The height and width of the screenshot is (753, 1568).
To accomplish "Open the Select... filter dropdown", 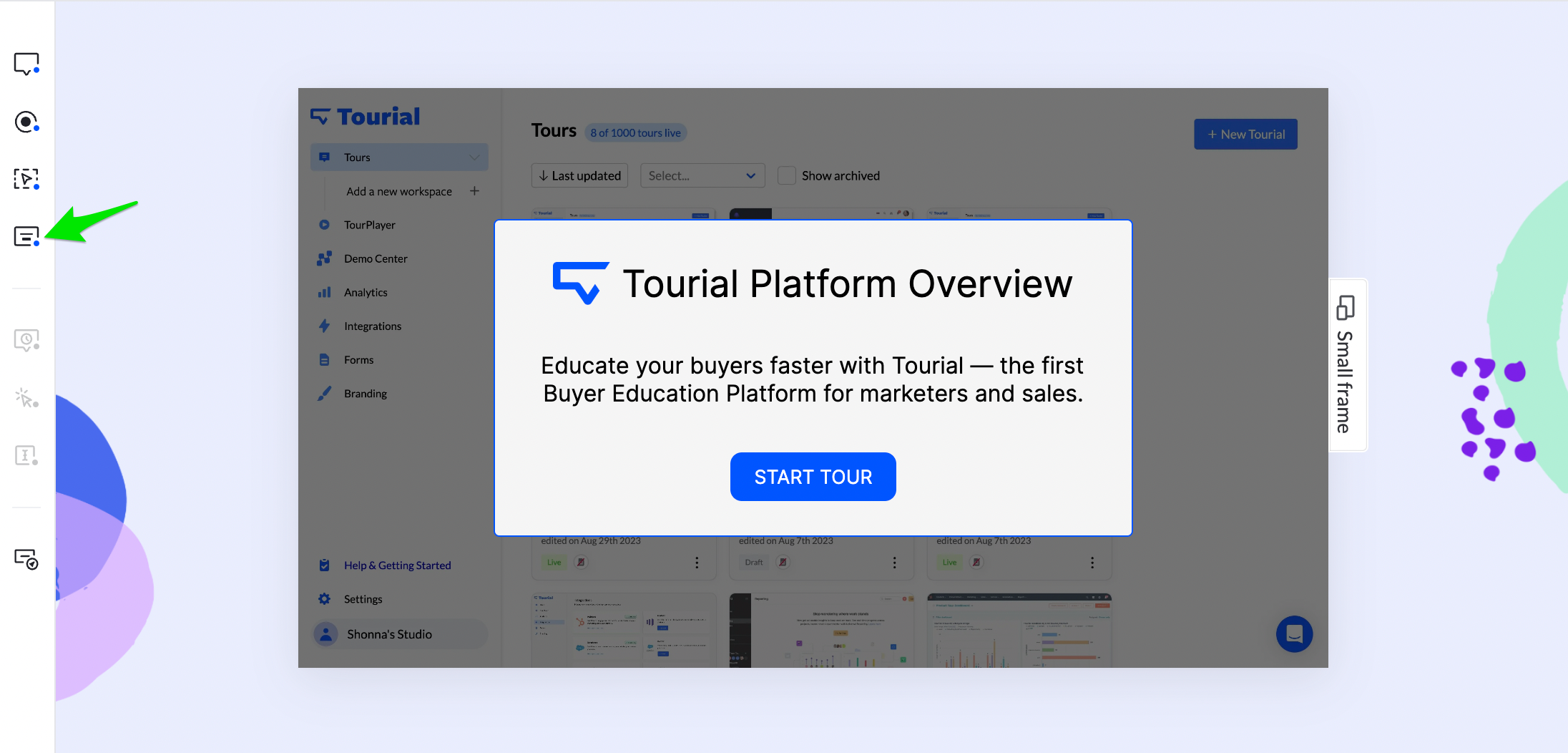I will (702, 176).
